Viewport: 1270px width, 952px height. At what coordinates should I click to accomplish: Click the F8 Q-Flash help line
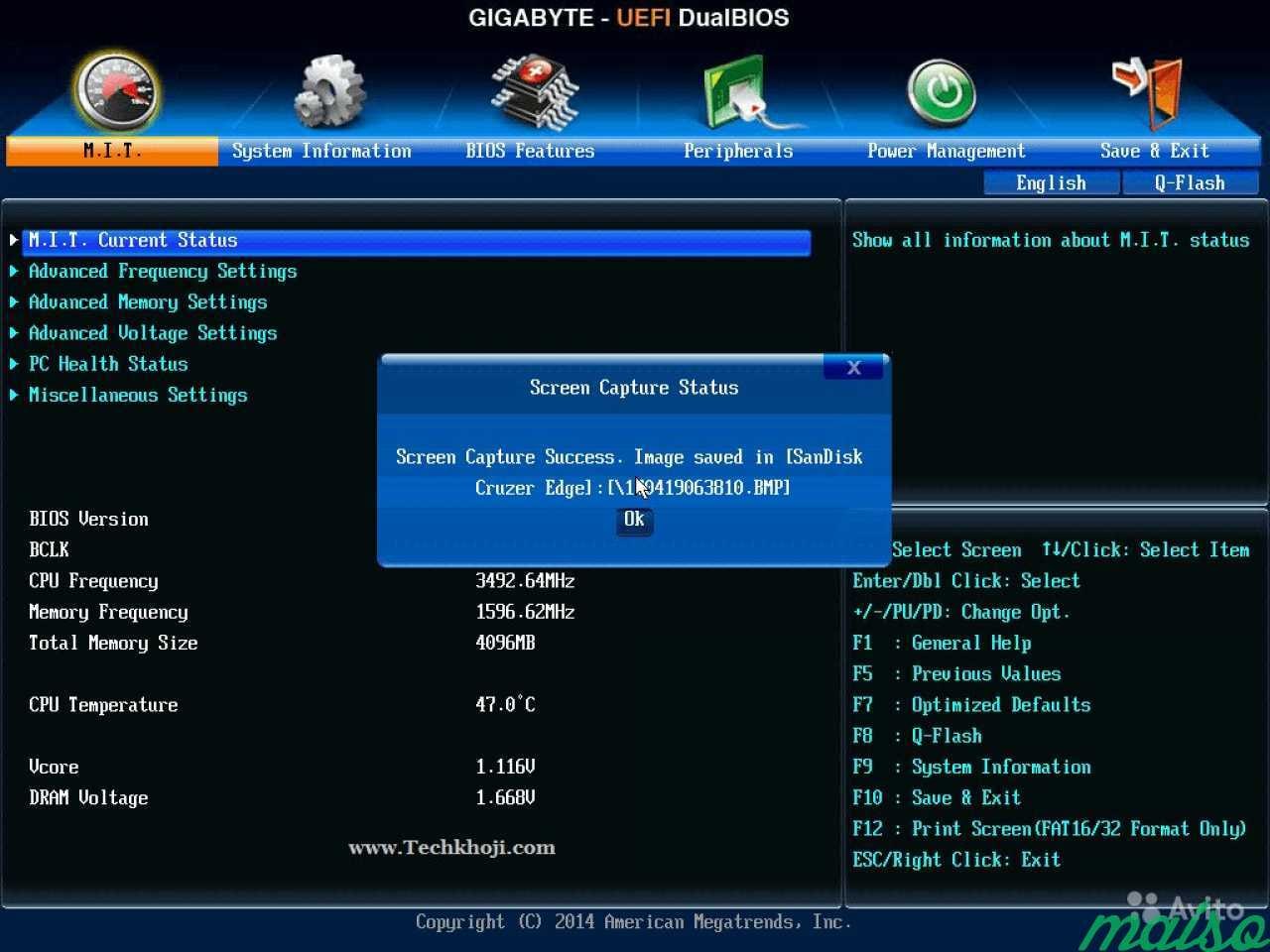point(917,736)
